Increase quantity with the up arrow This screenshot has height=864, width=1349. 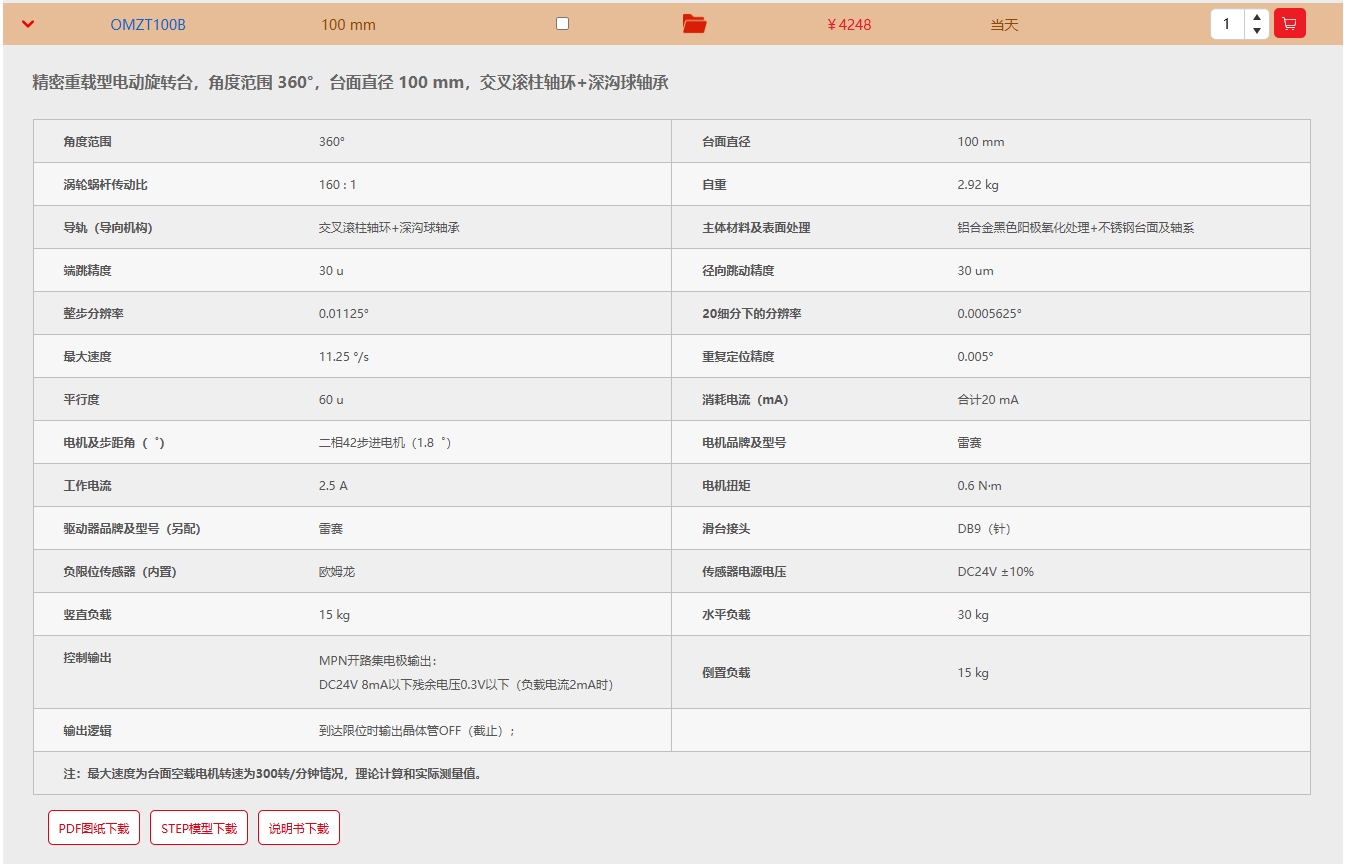click(1256, 17)
